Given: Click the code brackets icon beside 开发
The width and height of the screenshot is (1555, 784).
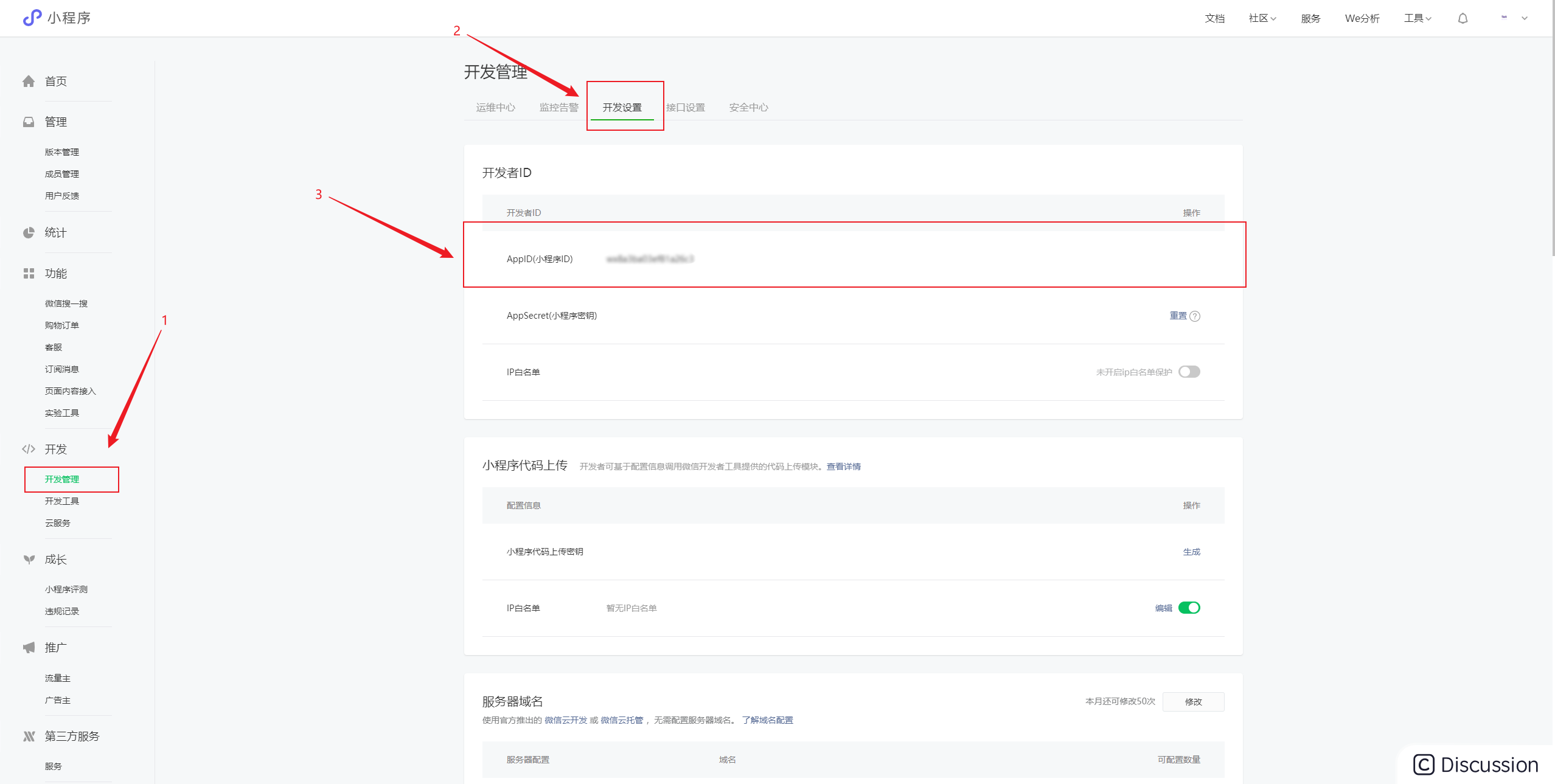Looking at the screenshot, I should [29, 449].
